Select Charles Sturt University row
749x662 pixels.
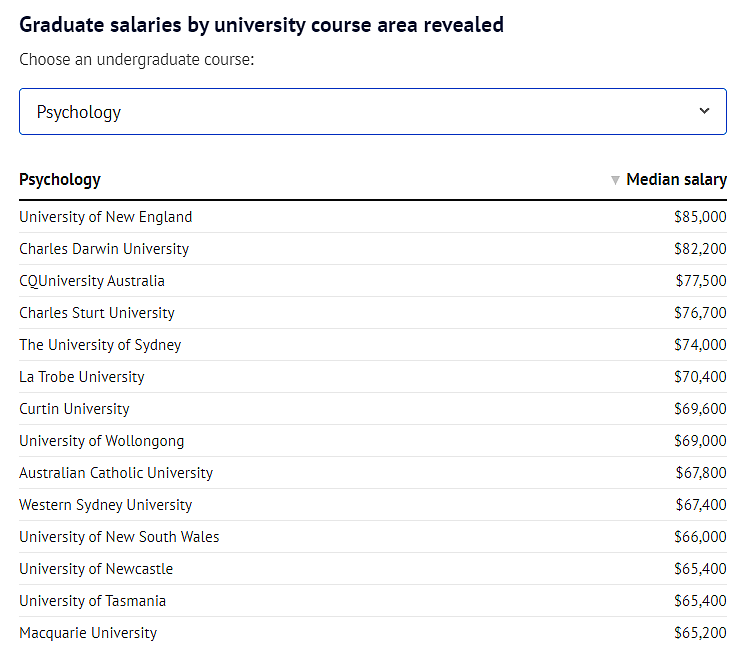(x=373, y=313)
